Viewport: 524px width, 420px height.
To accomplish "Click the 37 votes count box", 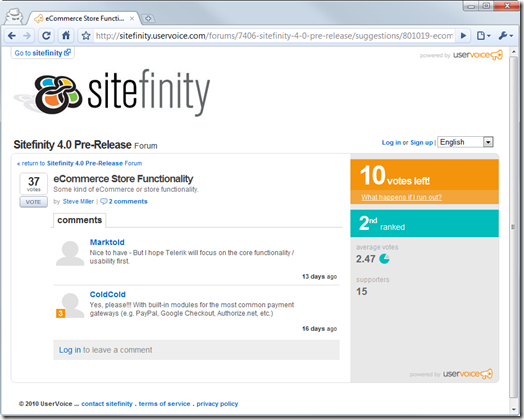I will (x=33, y=183).
